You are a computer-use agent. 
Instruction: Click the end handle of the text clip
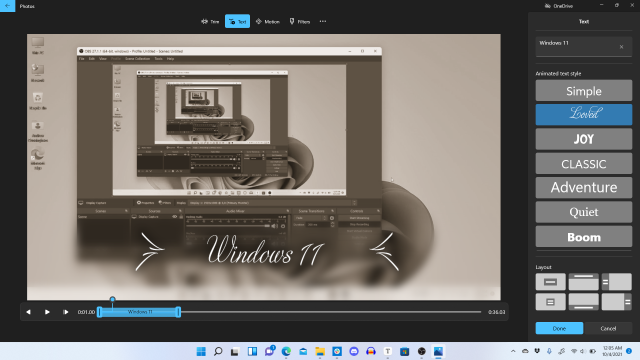click(178, 312)
